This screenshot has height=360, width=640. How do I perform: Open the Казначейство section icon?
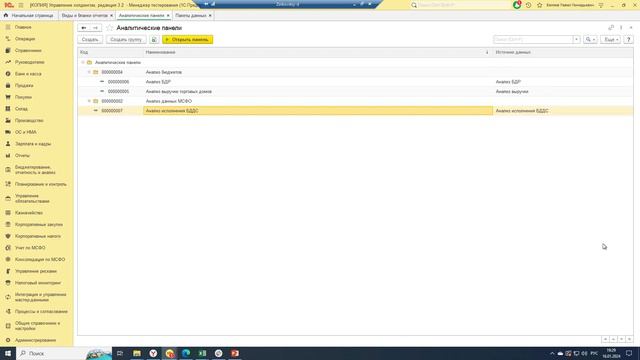8,213
